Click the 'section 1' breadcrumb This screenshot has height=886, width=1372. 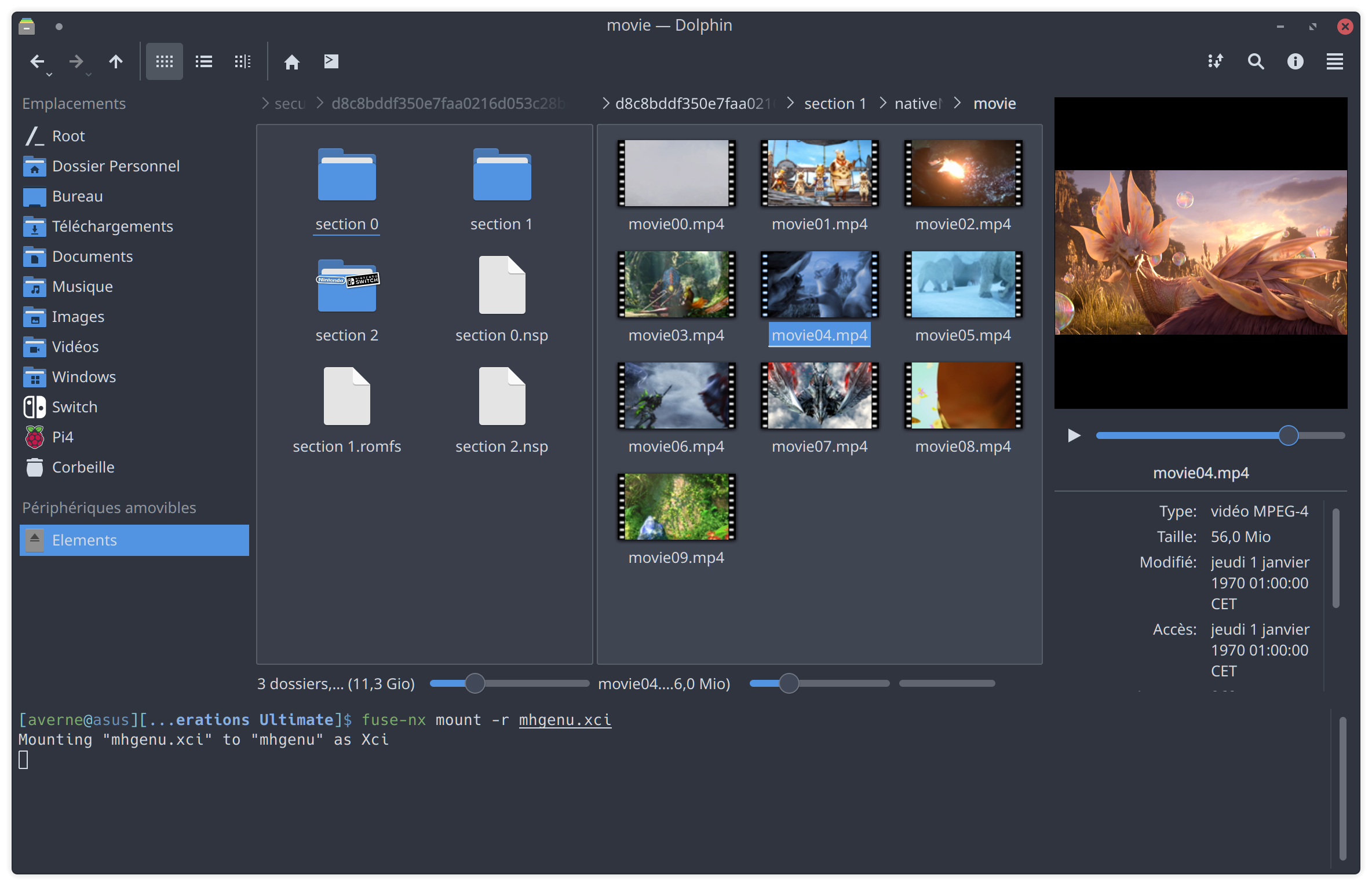[x=835, y=104]
